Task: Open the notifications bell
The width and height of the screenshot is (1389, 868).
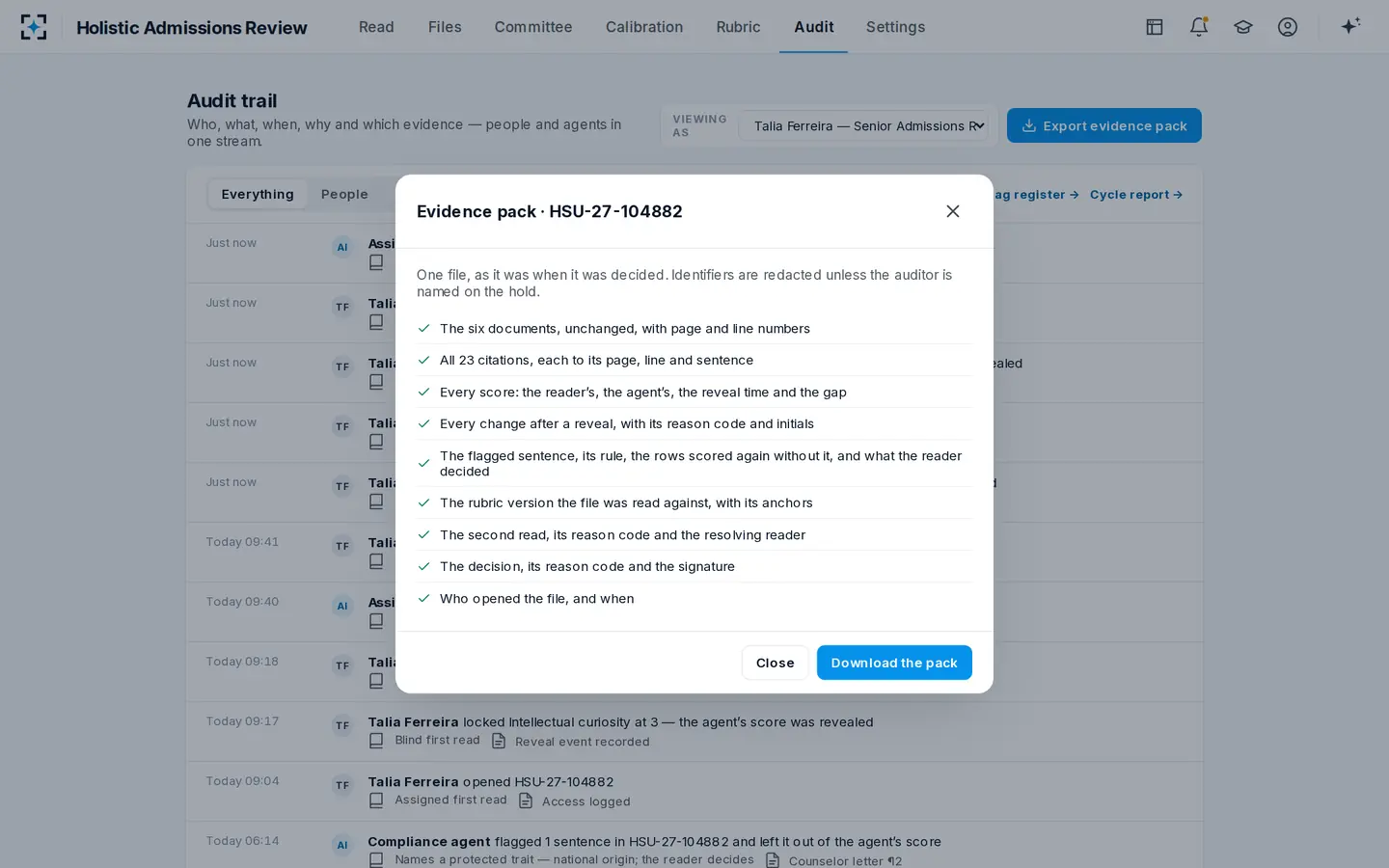Action: 1199,27
